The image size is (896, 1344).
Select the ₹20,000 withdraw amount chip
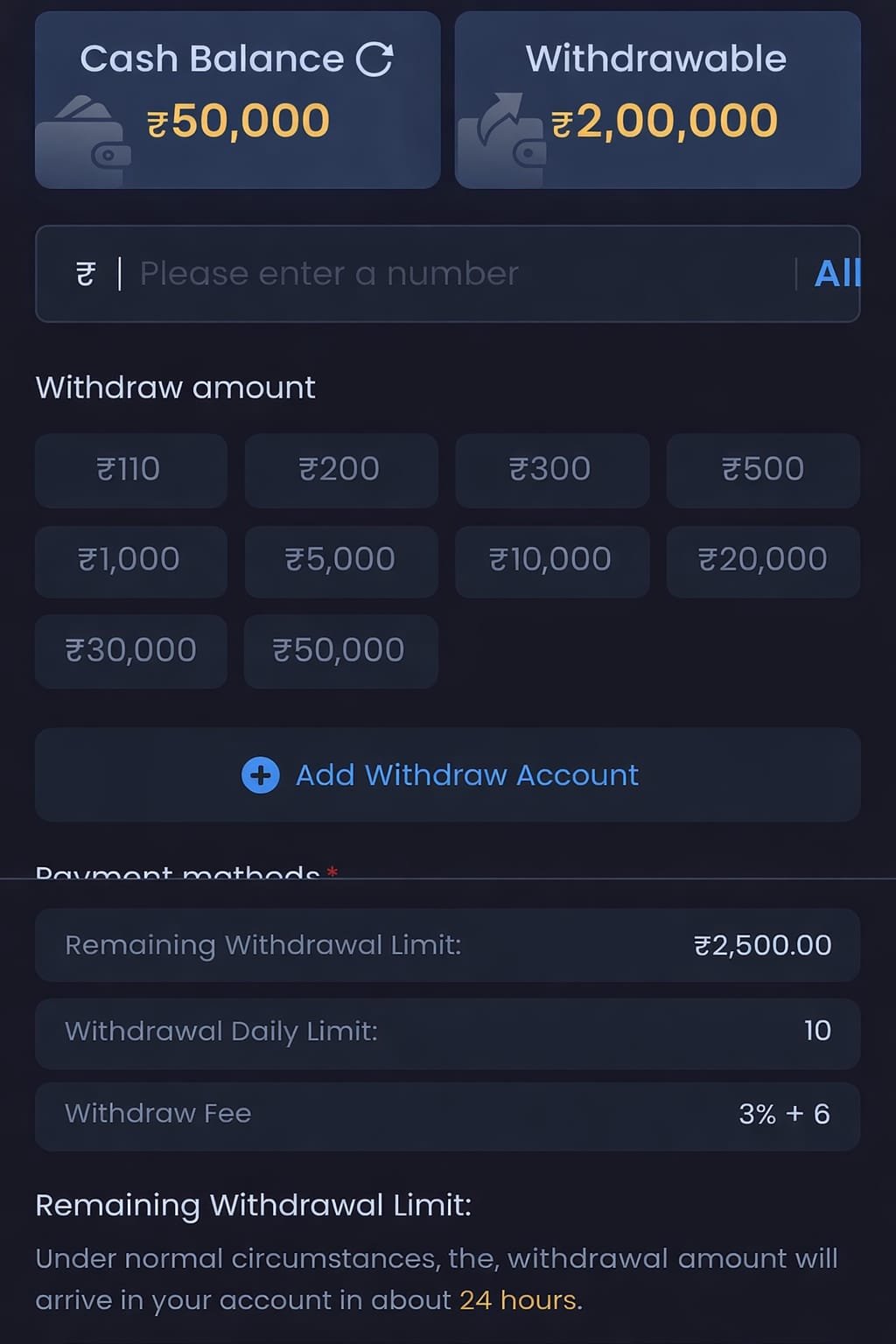[x=762, y=561]
